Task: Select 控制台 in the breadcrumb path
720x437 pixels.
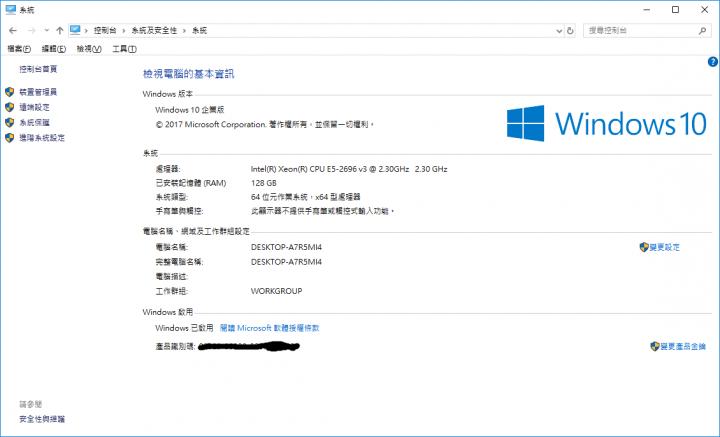Action: pyautogui.click(x=105, y=31)
